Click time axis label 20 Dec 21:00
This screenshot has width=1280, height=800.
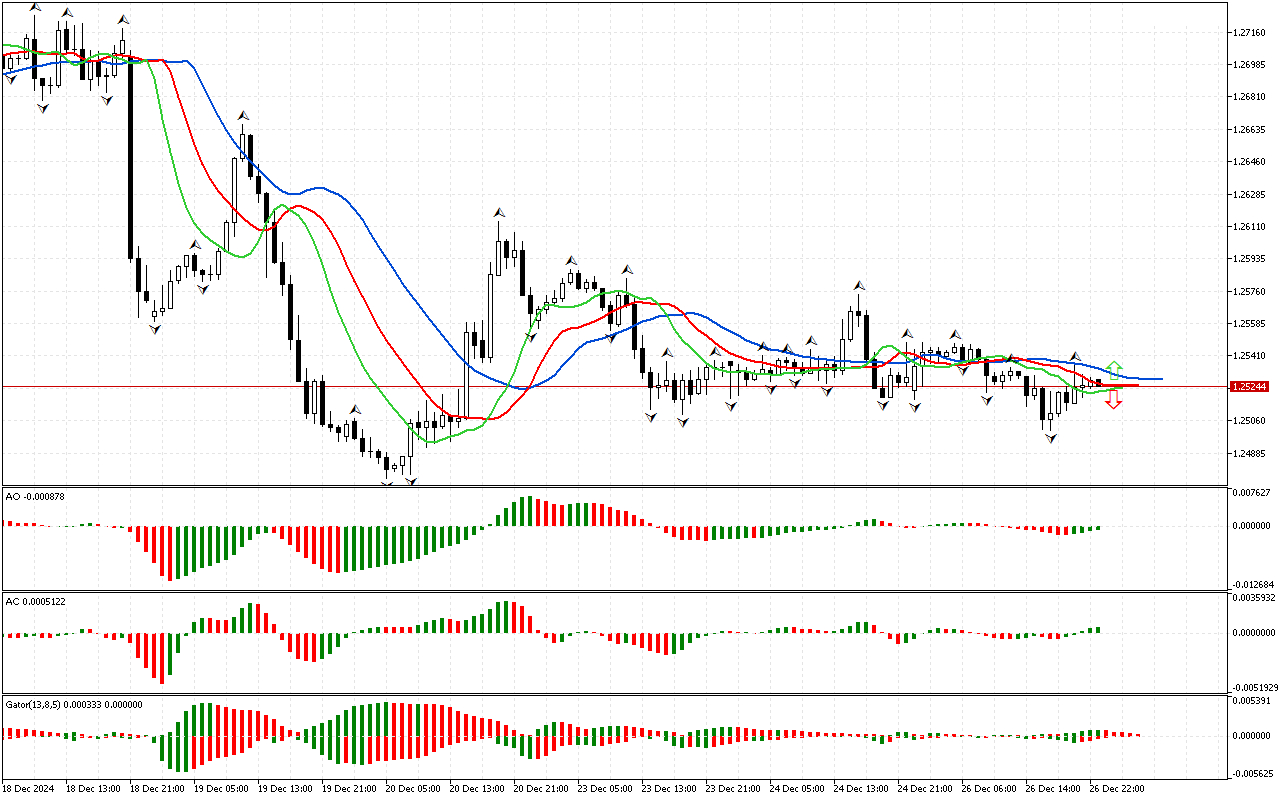(x=542, y=789)
